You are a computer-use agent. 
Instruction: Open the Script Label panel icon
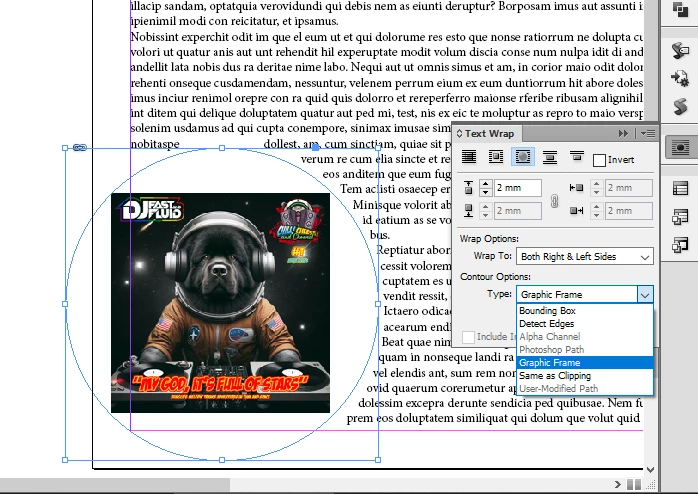[x=680, y=50]
